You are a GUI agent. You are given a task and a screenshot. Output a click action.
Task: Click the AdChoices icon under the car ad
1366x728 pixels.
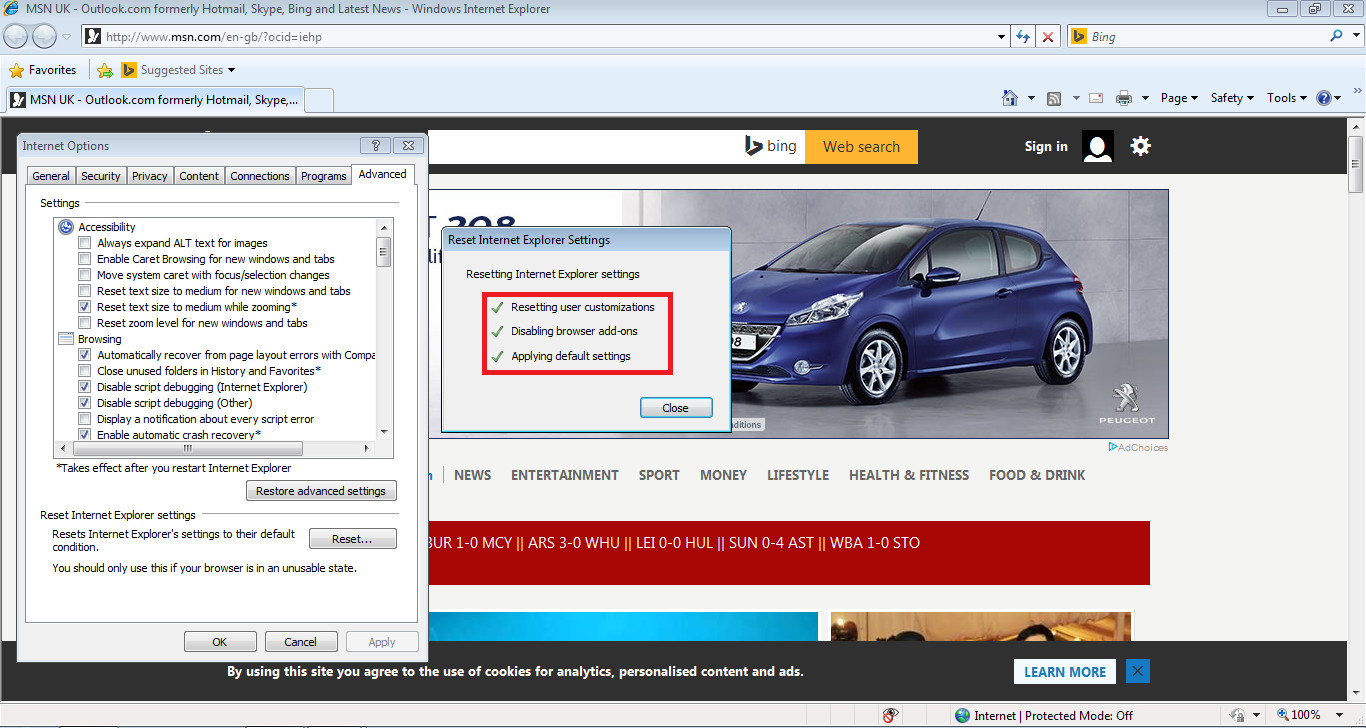pyautogui.click(x=1113, y=447)
